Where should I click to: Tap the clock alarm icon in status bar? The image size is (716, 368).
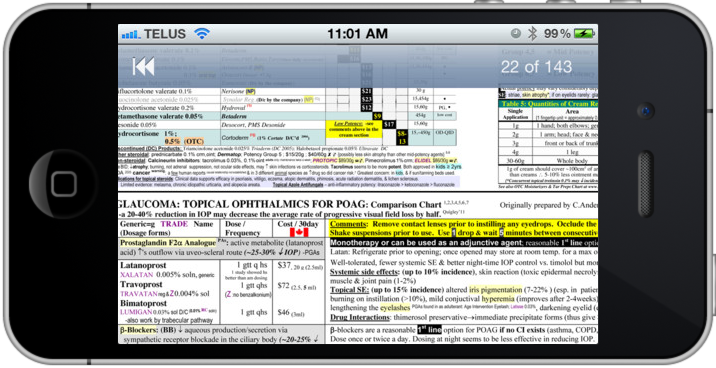click(516, 33)
